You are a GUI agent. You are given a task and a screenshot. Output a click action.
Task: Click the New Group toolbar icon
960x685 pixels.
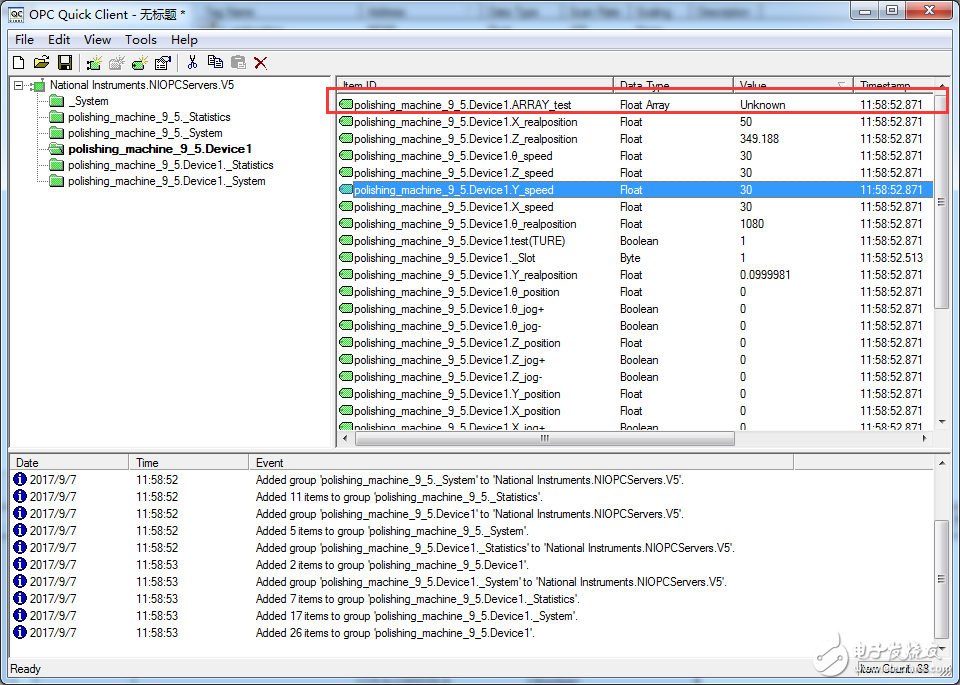[x=117, y=62]
